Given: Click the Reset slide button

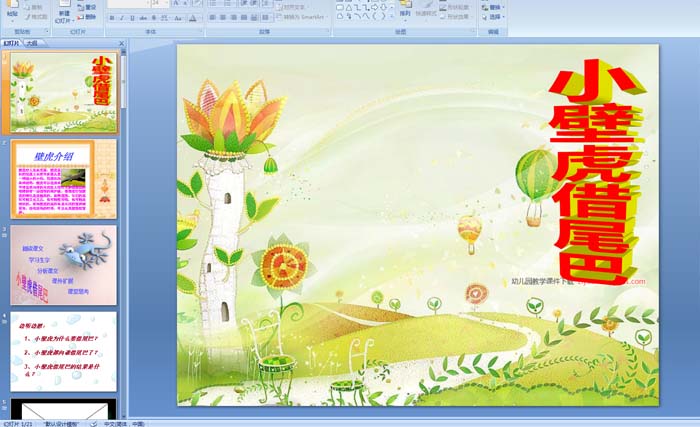Looking at the screenshot, I should click(x=87, y=7).
